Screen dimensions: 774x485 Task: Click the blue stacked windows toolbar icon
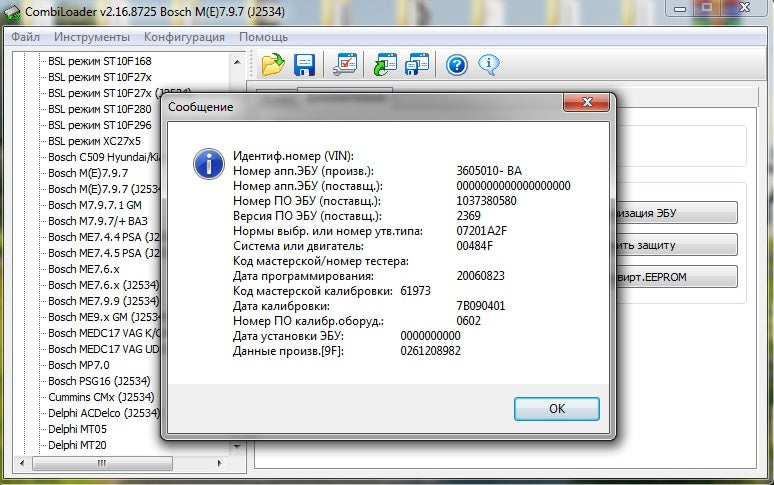(x=417, y=65)
